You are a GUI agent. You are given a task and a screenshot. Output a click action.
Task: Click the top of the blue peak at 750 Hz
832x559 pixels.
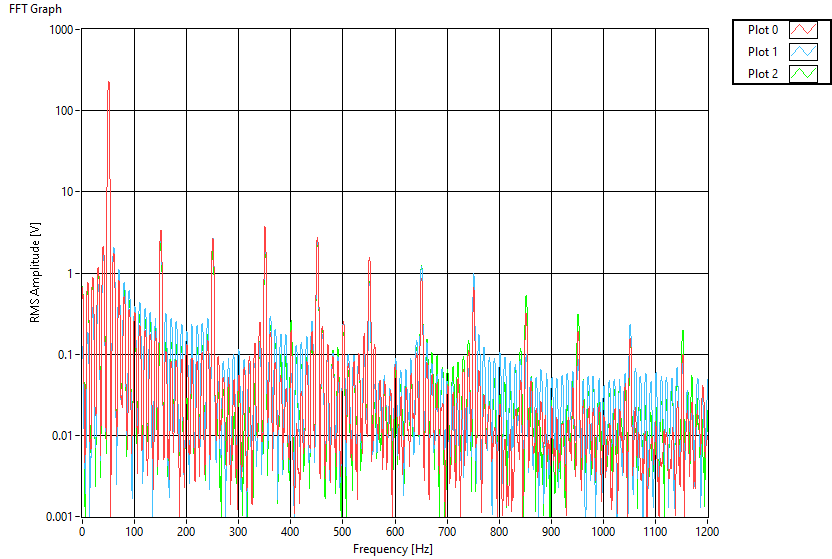tap(473, 276)
